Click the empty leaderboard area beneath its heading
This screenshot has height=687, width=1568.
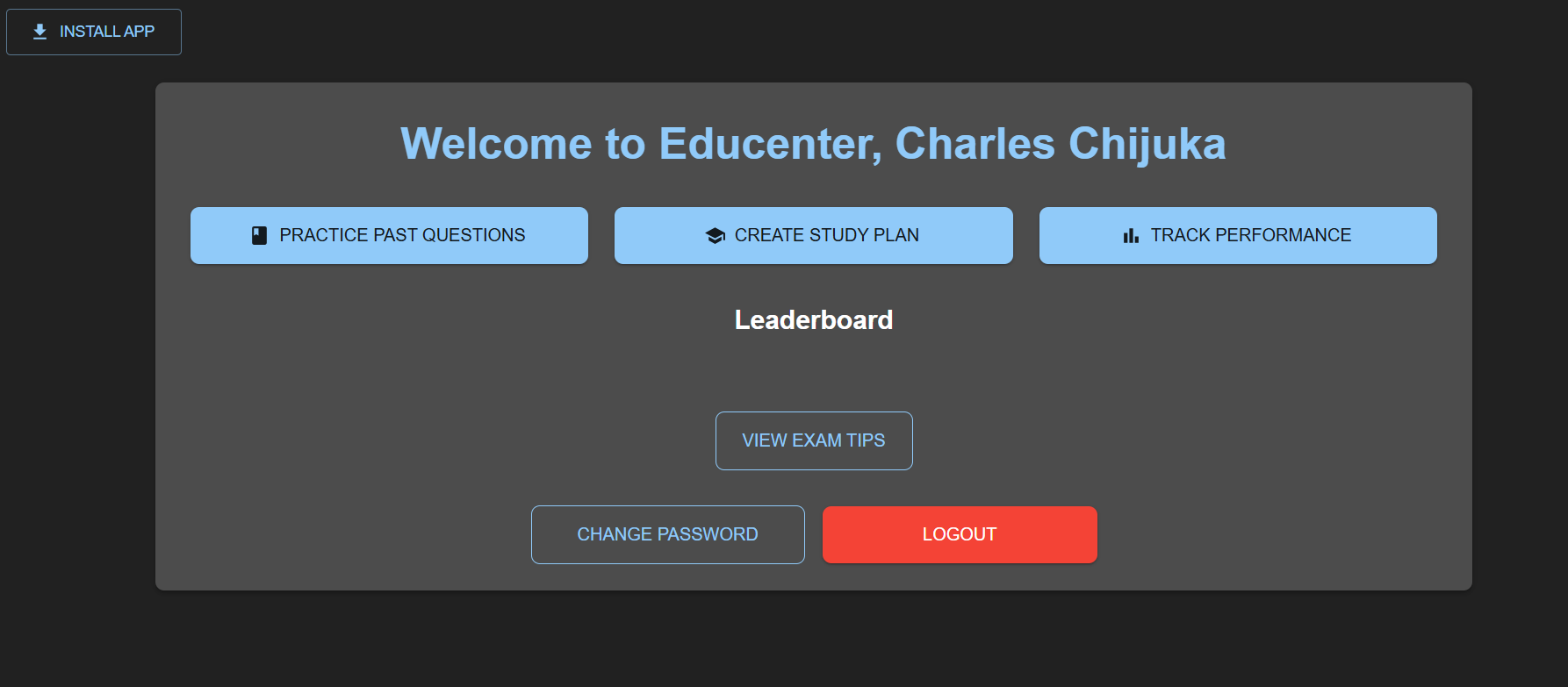pyautogui.click(x=813, y=370)
